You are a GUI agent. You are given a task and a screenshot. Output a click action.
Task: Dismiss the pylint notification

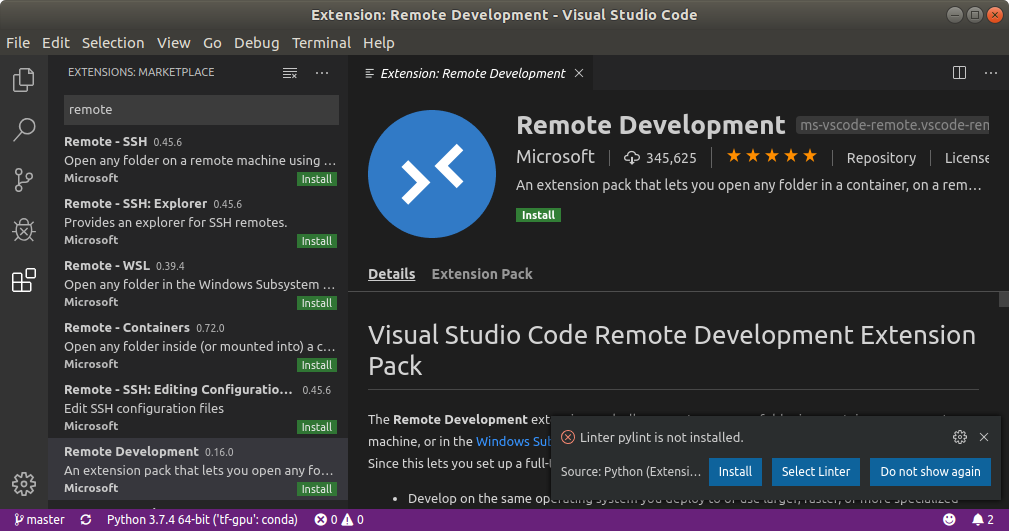tap(984, 437)
